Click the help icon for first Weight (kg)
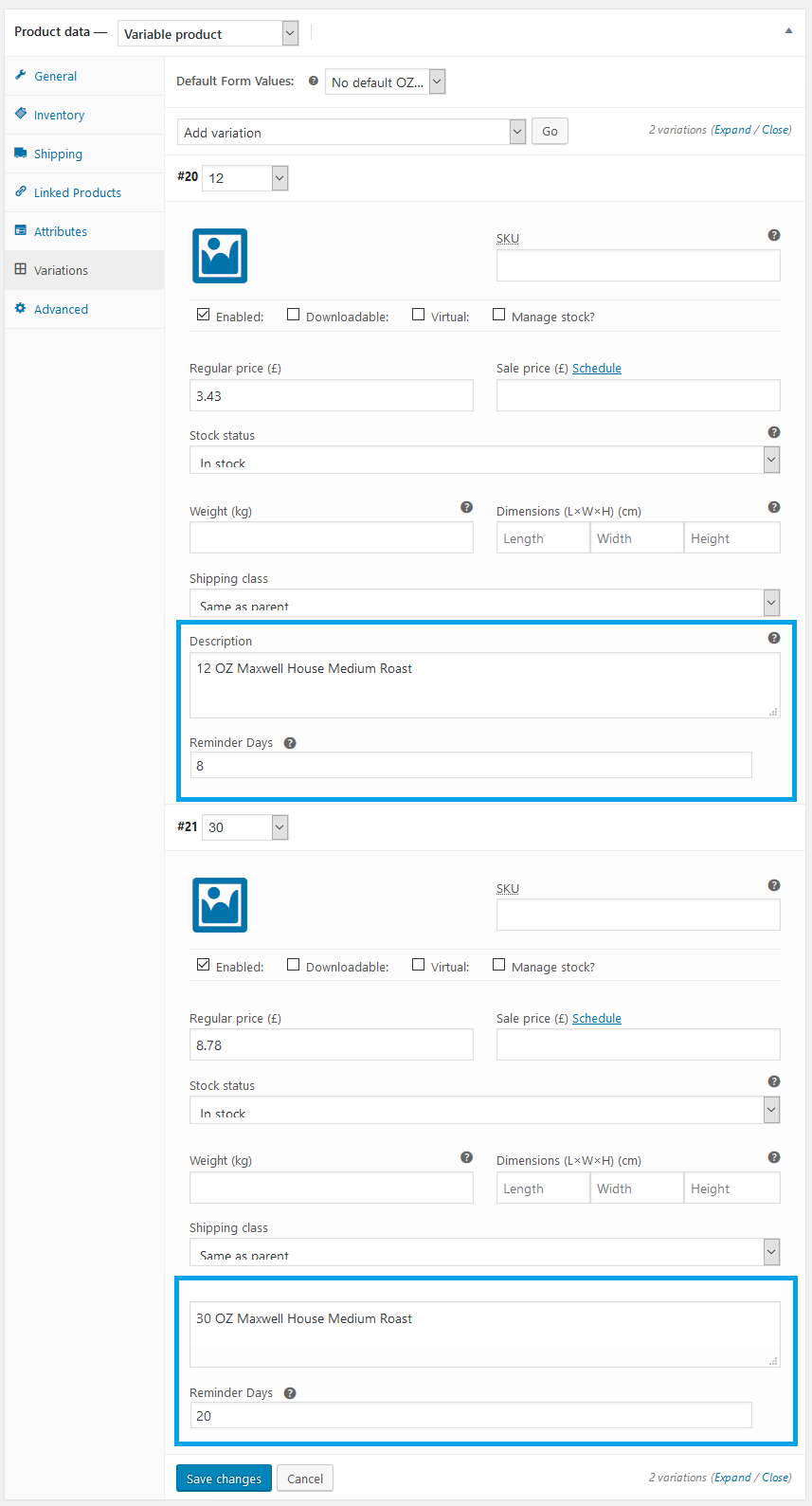 click(x=466, y=507)
